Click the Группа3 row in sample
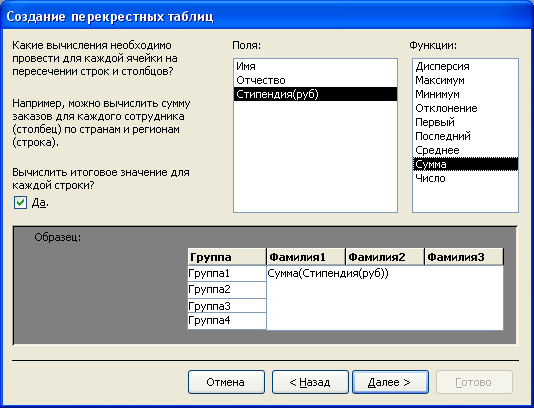This screenshot has width=534, height=408. point(227,306)
